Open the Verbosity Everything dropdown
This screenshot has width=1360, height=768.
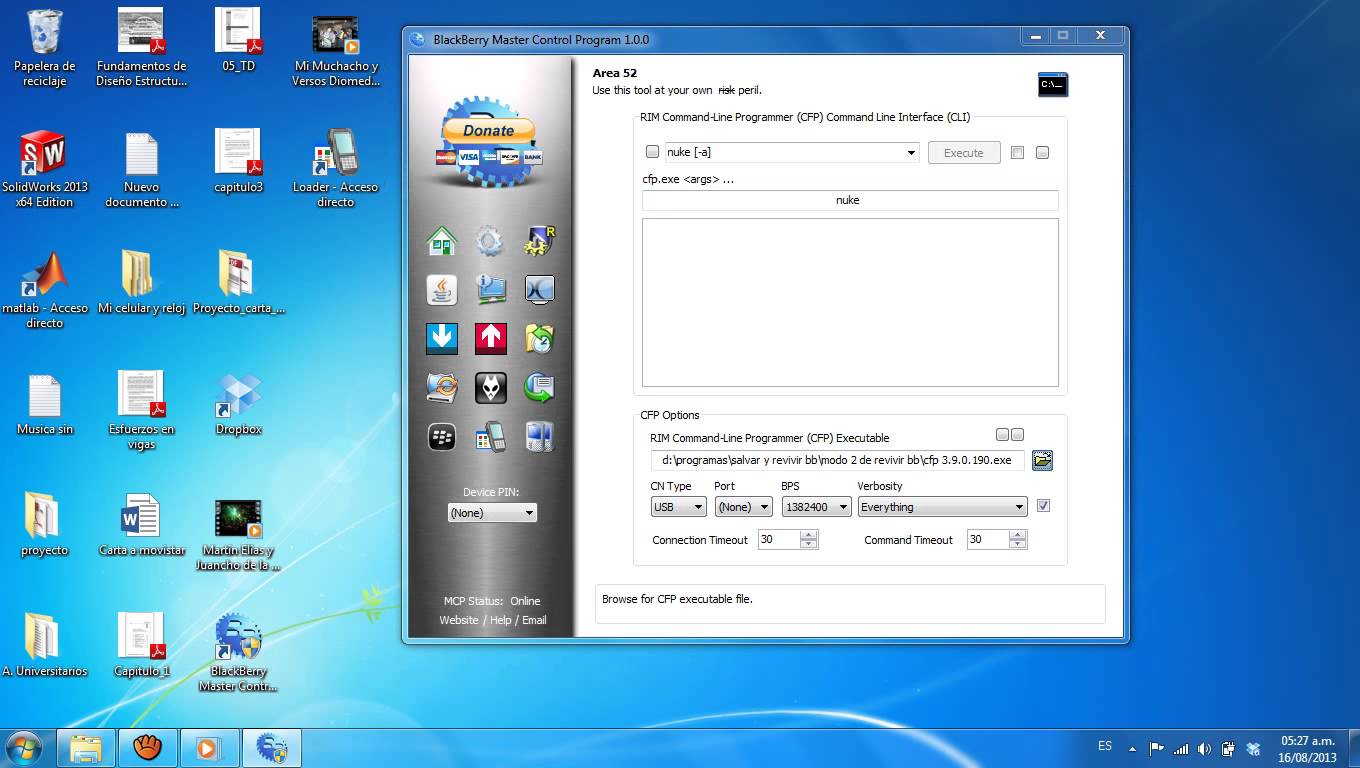tap(943, 507)
